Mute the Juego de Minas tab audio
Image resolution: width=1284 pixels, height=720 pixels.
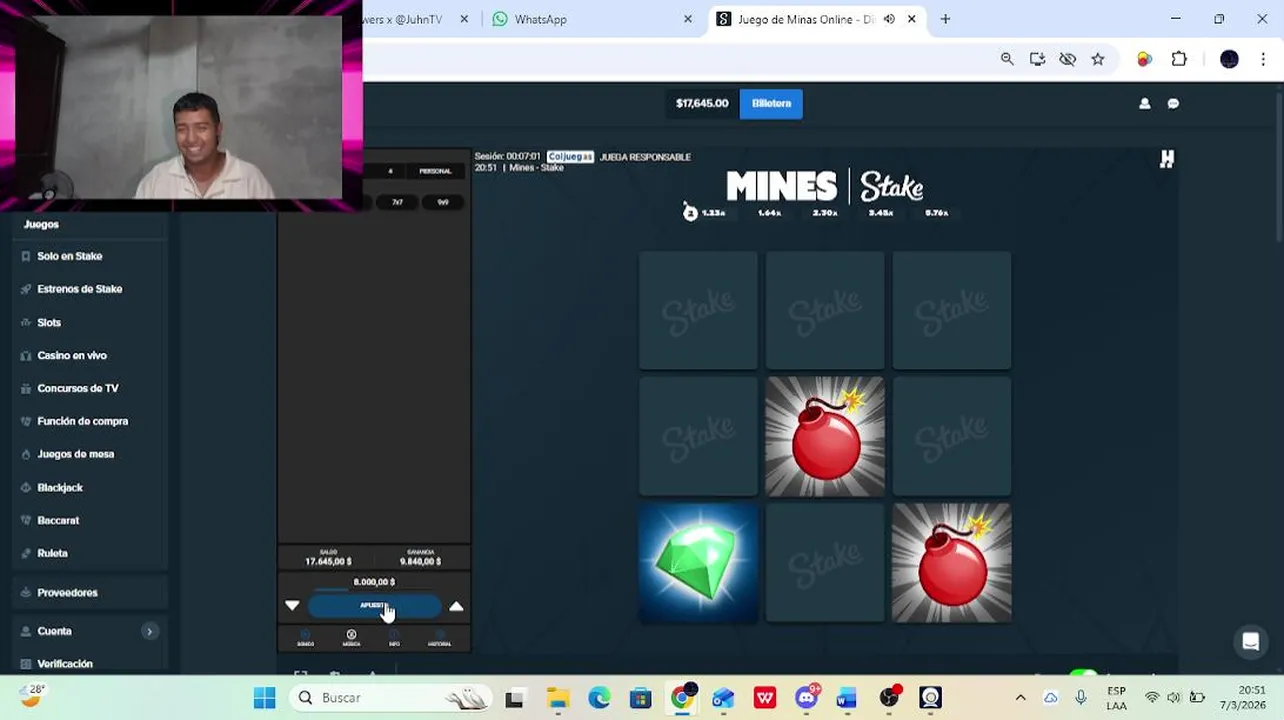[889, 19]
